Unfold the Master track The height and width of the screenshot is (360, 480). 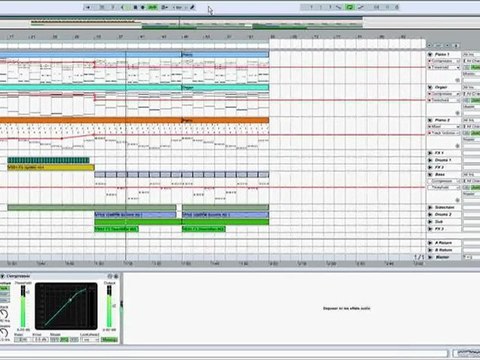[x=430, y=257]
